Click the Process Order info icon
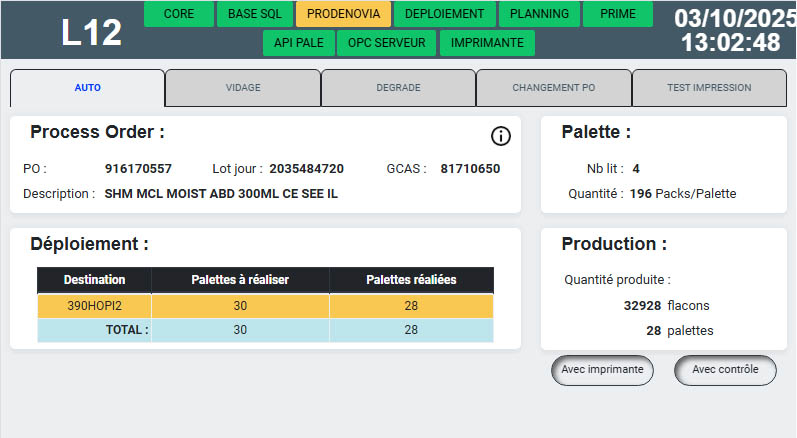 pos(501,136)
